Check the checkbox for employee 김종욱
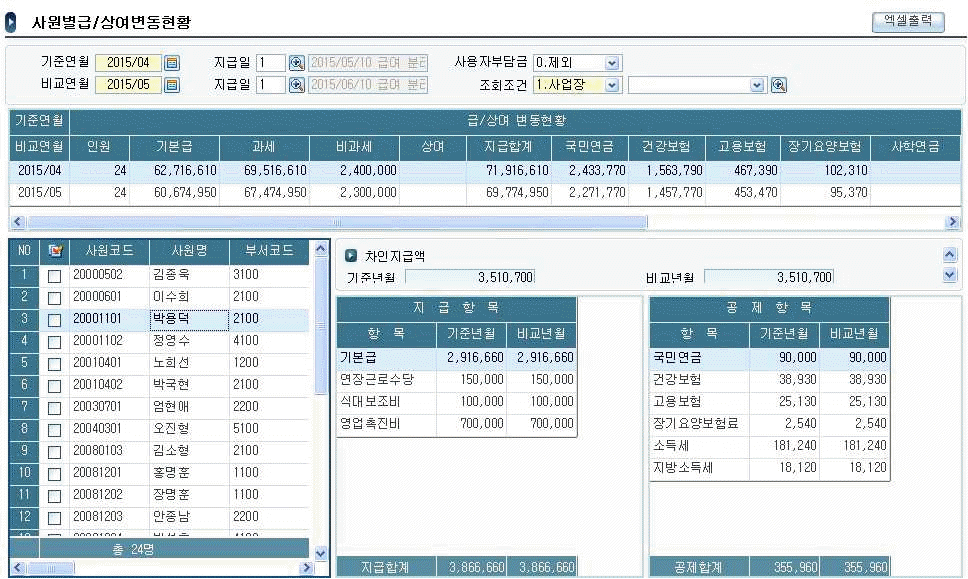The image size is (968, 579). pos(55,275)
